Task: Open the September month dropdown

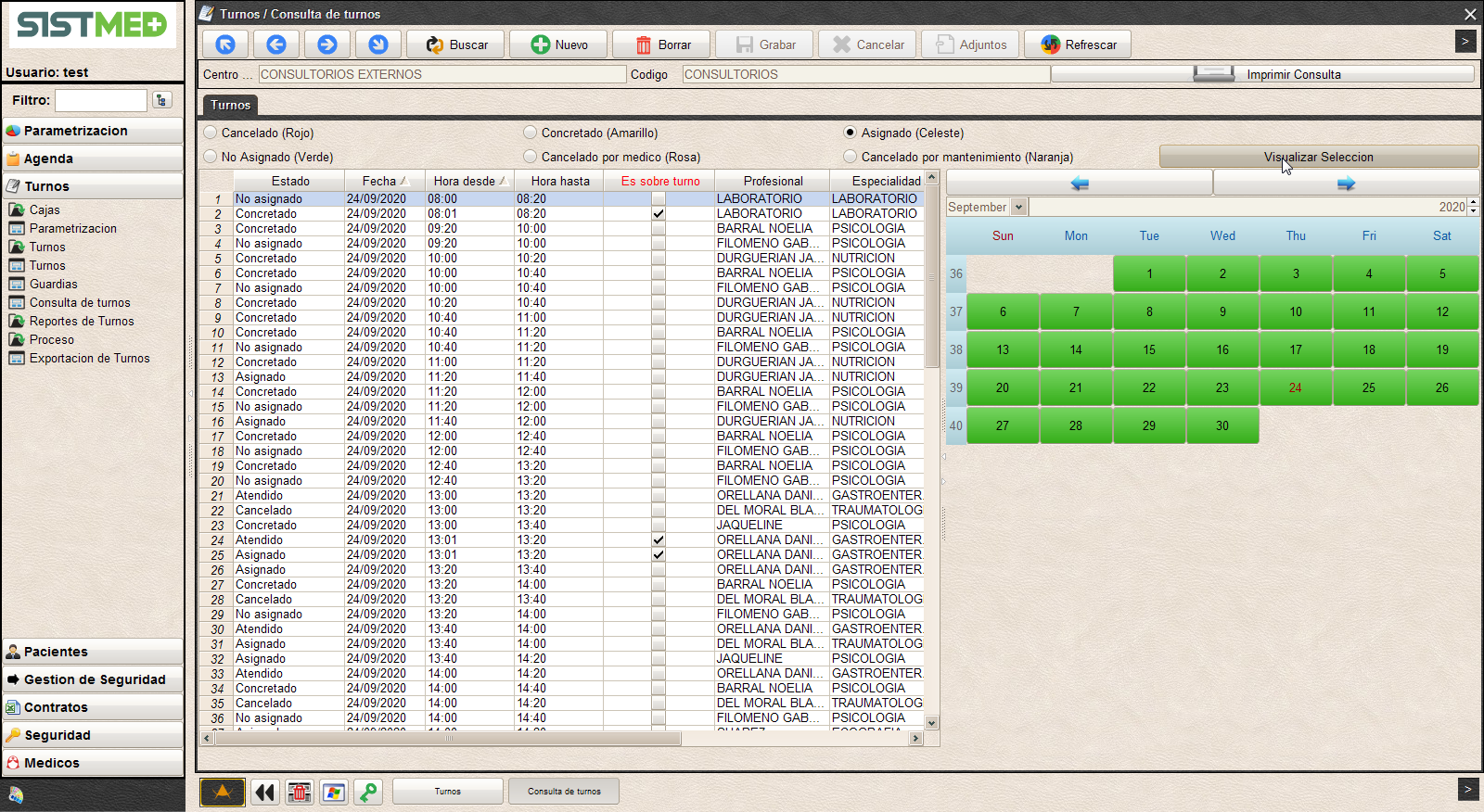Action: pyautogui.click(x=1018, y=208)
